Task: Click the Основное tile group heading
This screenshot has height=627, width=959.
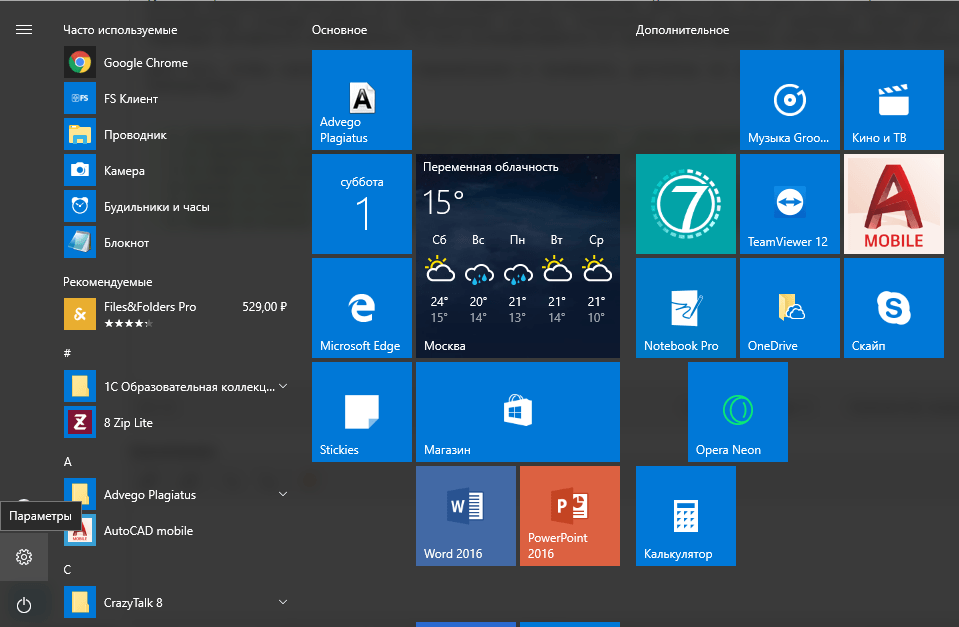Action: click(x=339, y=30)
